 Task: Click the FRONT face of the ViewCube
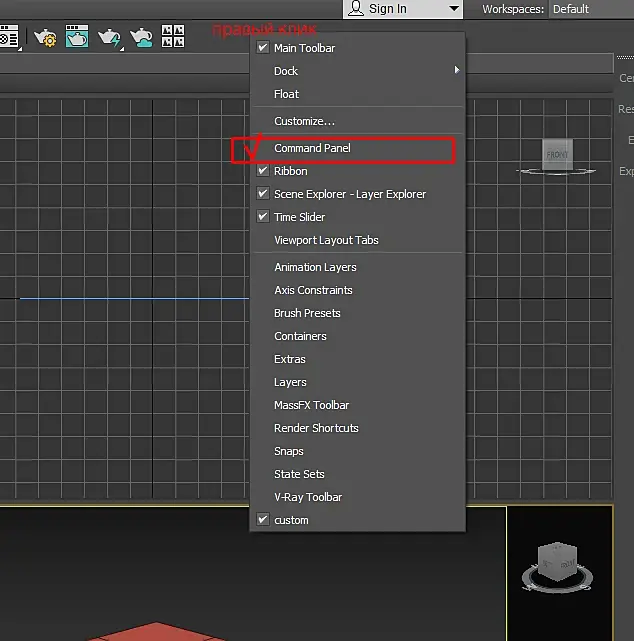pyautogui.click(x=556, y=154)
